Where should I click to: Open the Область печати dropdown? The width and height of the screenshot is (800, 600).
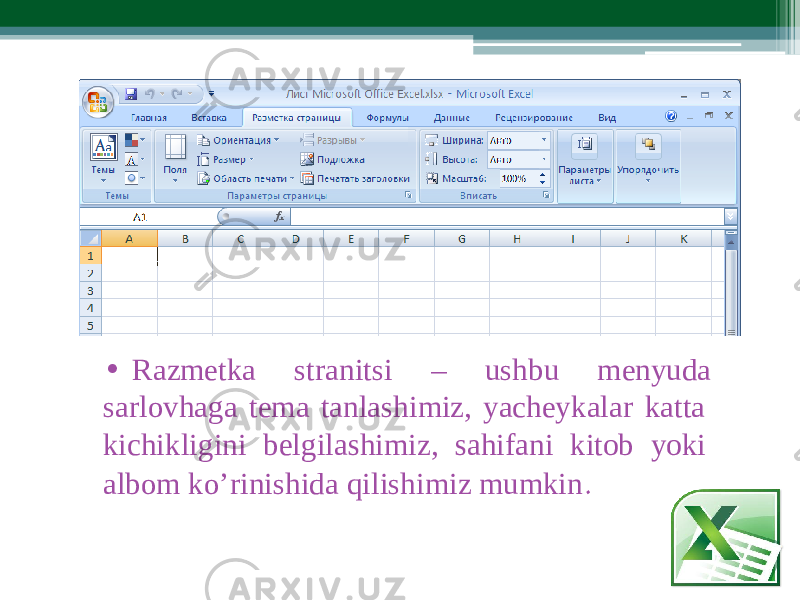[246, 179]
